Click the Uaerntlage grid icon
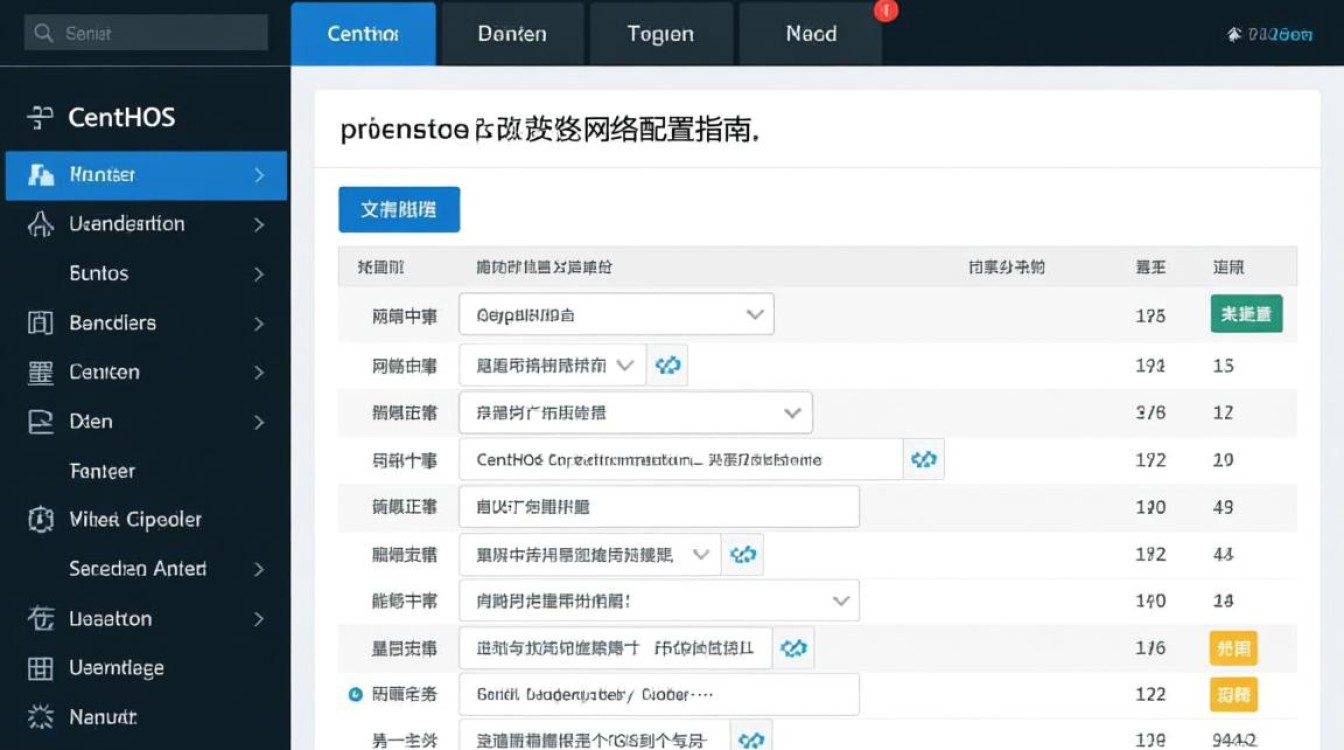This screenshot has width=1344, height=750. 40,668
